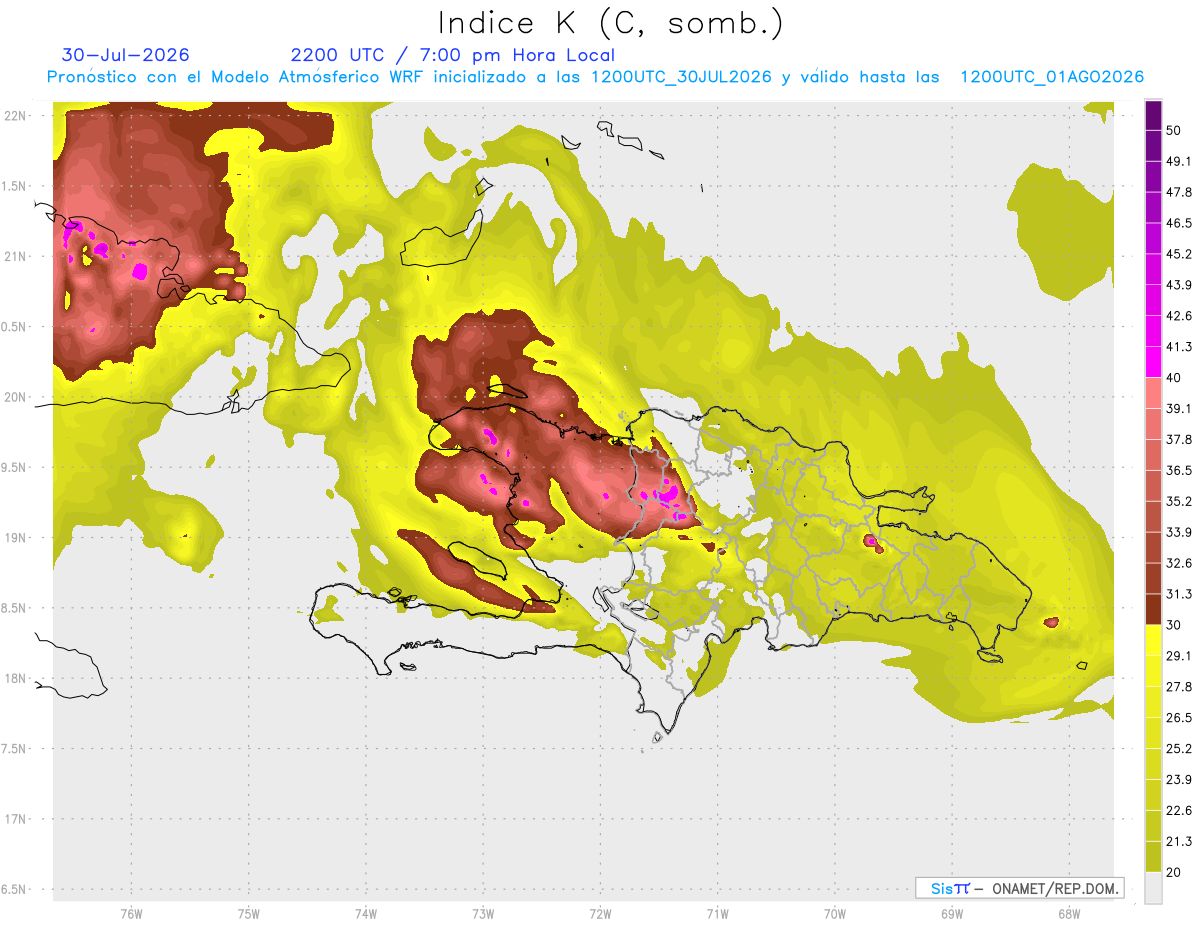Image resolution: width=1200 pixels, height=927 pixels.
Task: Click the gray colorbar segment below 20
Action: tap(1153, 888)
